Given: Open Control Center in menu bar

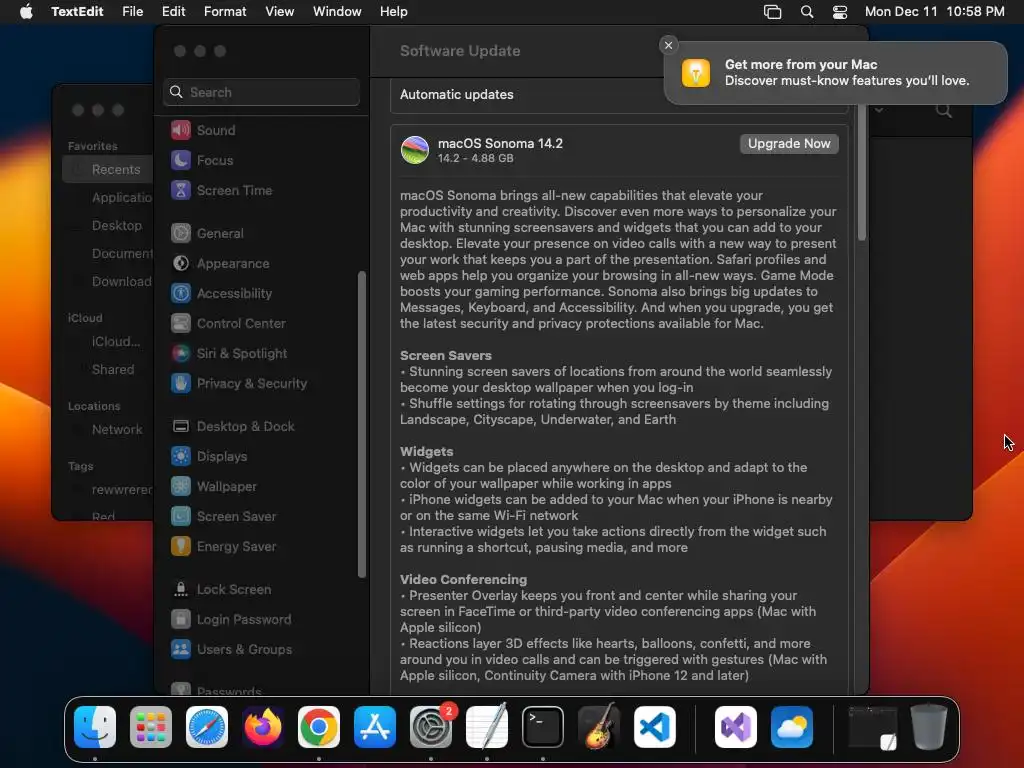Looking at the screenshot, I should point(840,12).
